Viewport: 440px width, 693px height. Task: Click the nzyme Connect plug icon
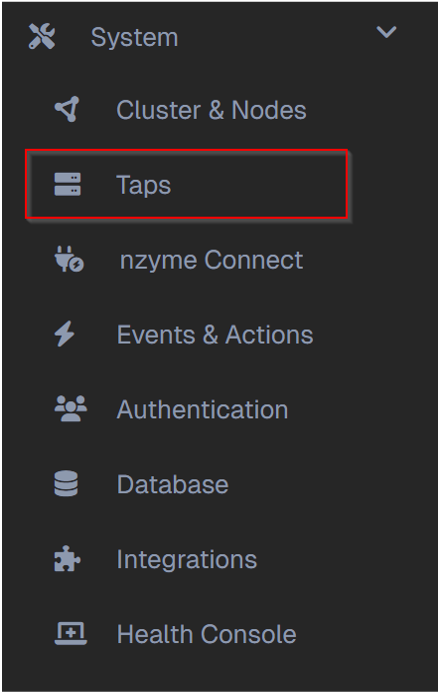(x=69, y=259)
